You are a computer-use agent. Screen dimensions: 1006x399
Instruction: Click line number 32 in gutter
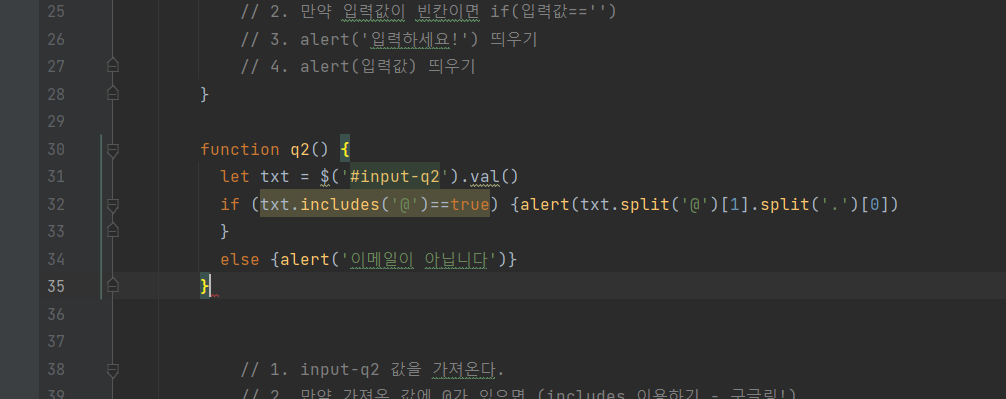point(56,205)
